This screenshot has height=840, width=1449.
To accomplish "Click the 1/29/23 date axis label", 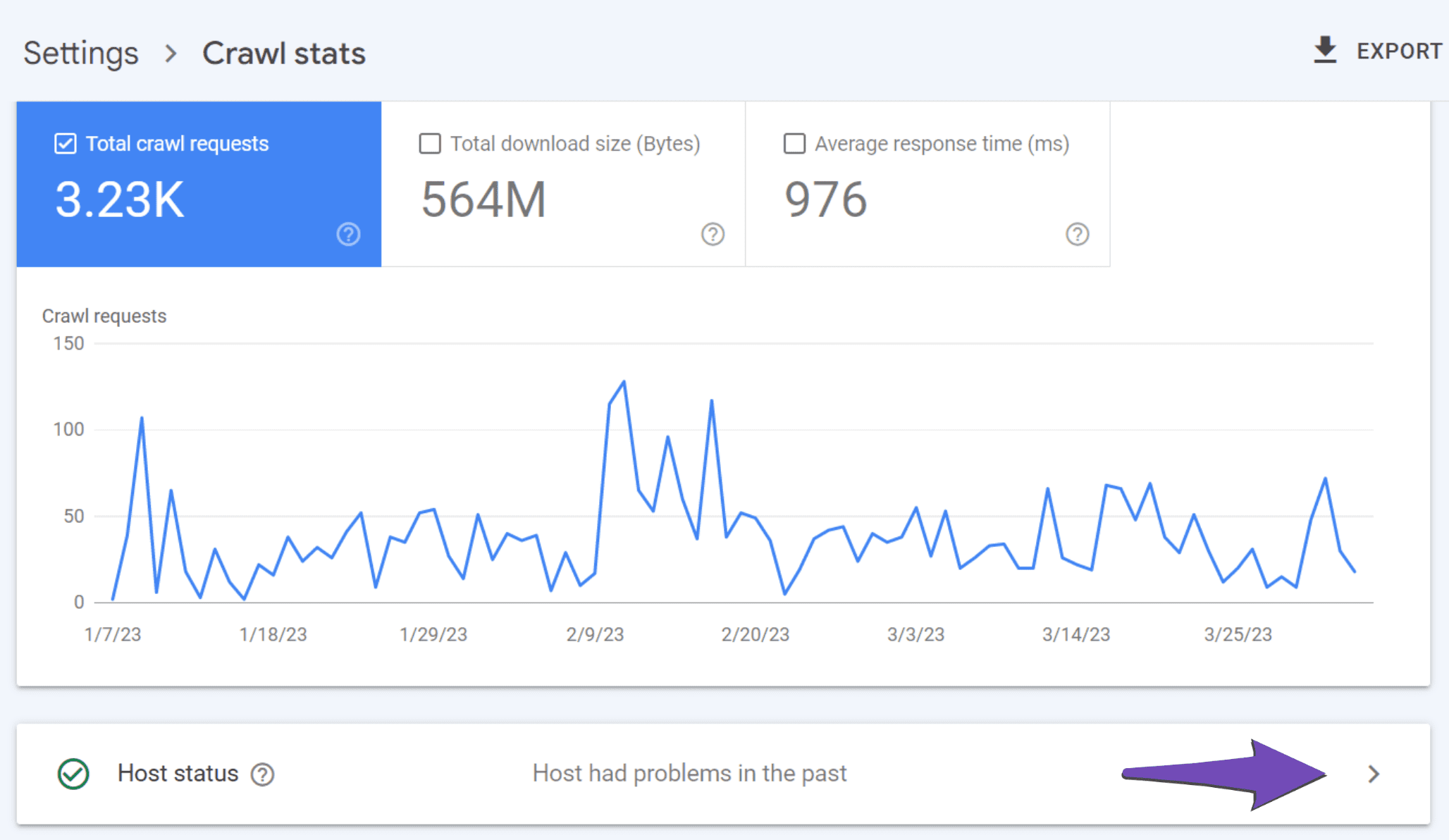I will coord(433,634).
